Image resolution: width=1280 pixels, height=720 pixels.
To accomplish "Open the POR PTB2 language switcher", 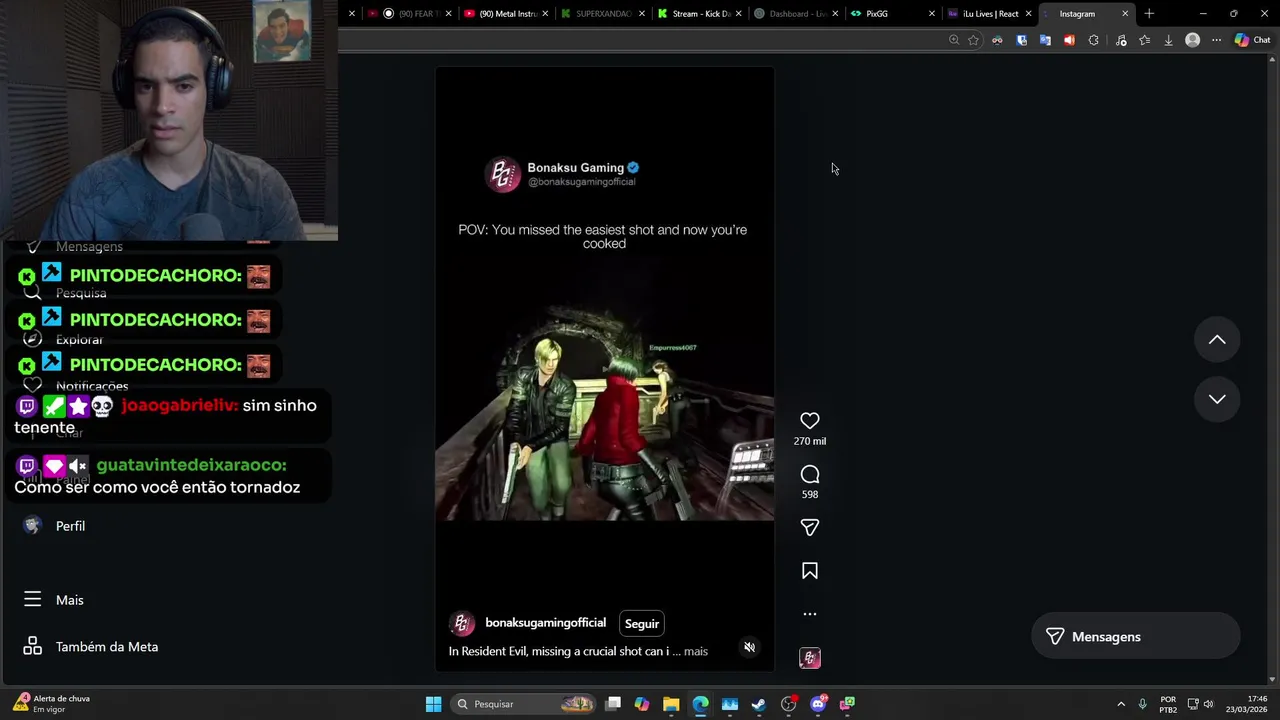I will click(x=1168, y=704).
